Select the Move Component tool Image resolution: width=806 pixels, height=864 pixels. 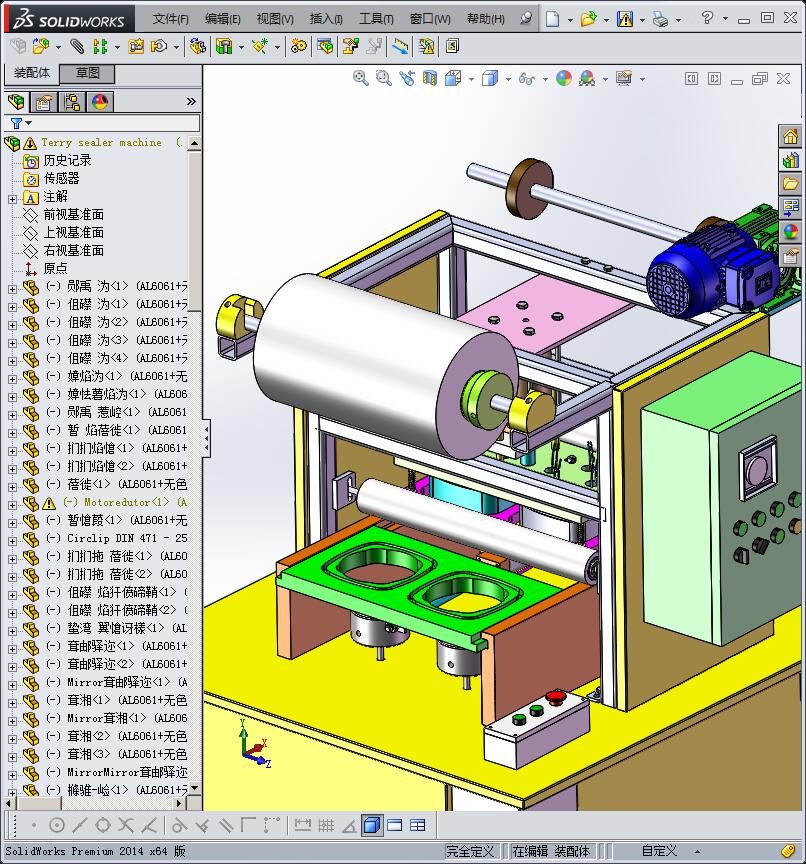click(x=159, y=46)
